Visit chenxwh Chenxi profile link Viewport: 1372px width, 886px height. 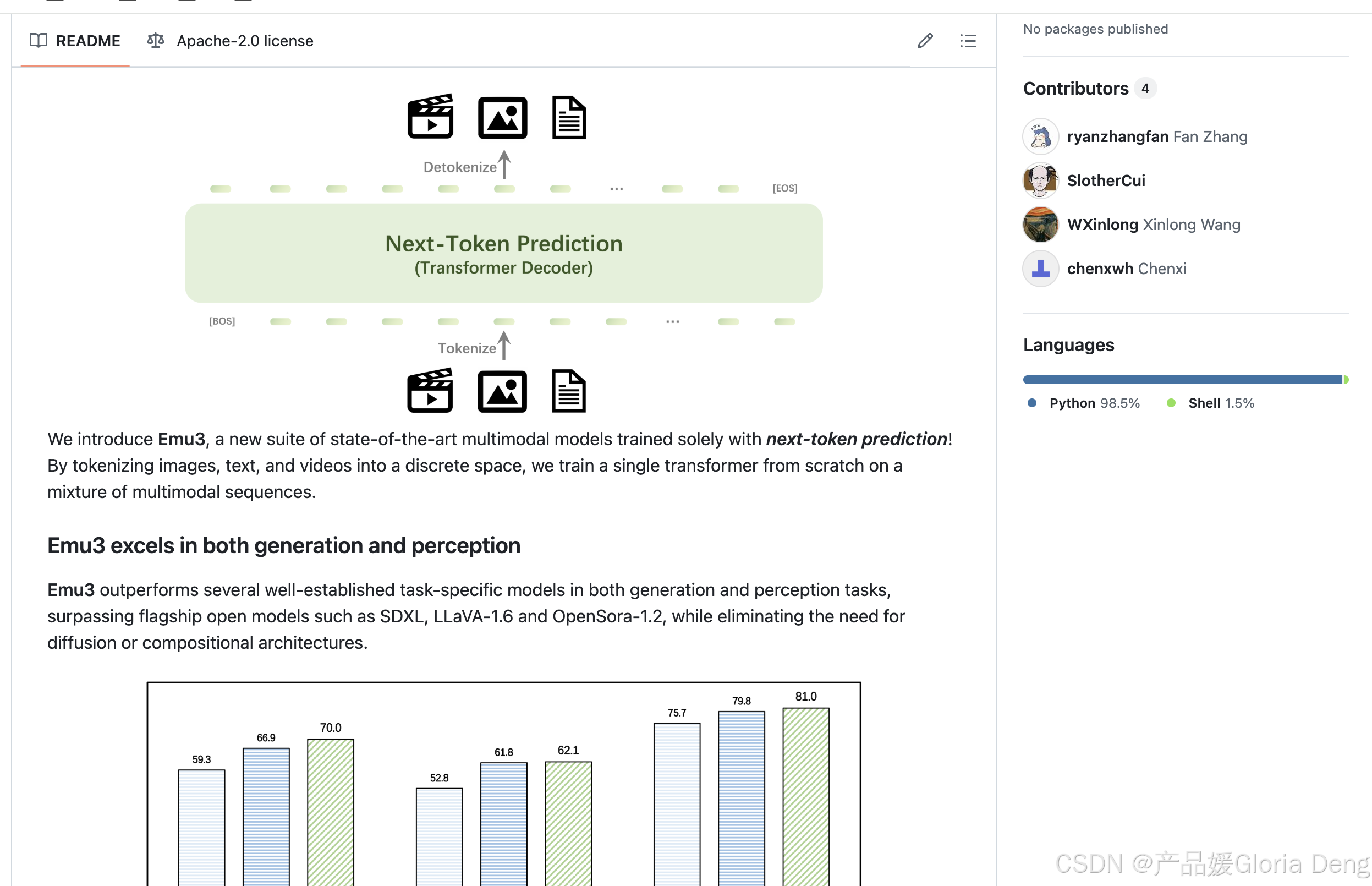(1127, 269)
